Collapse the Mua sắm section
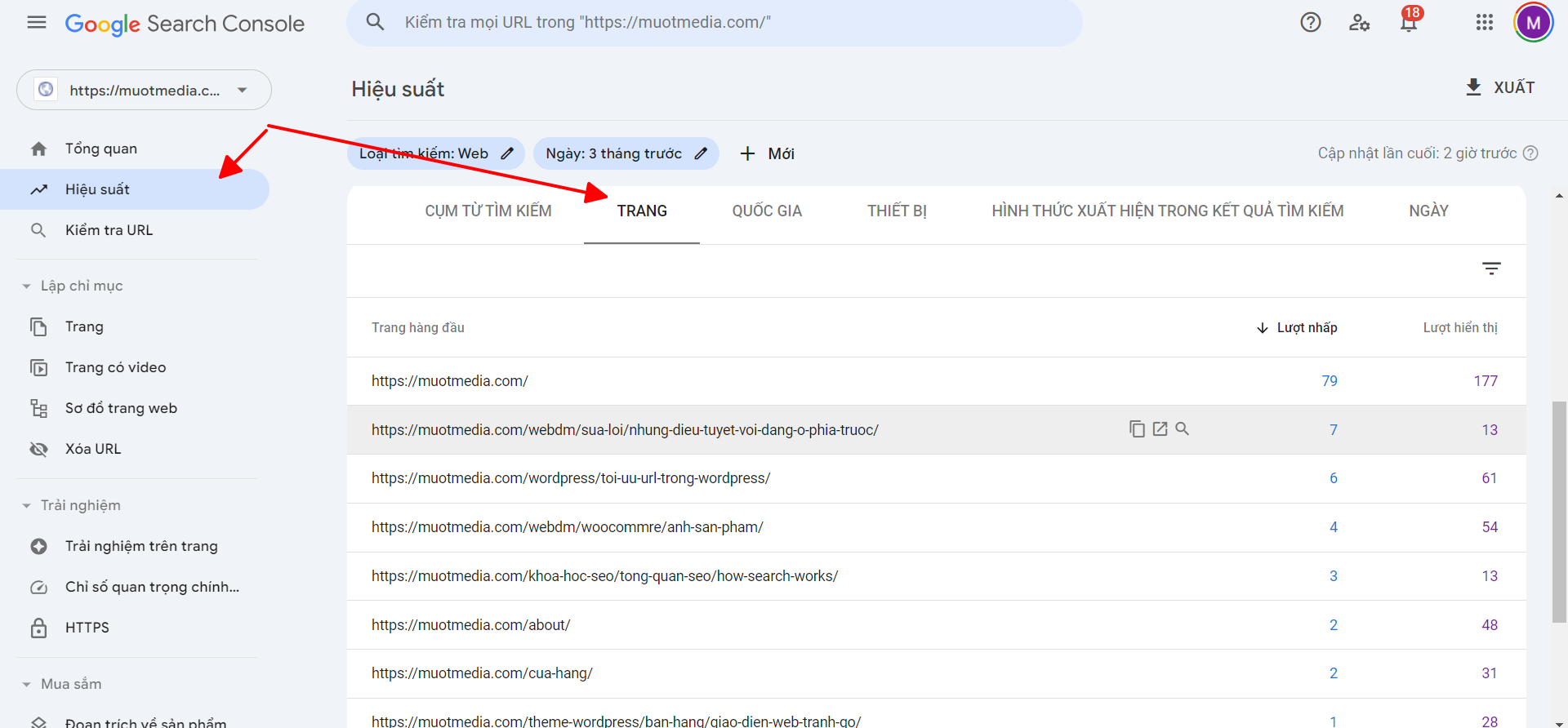This screenshot has height=728, width=1568. coord(26,685)
